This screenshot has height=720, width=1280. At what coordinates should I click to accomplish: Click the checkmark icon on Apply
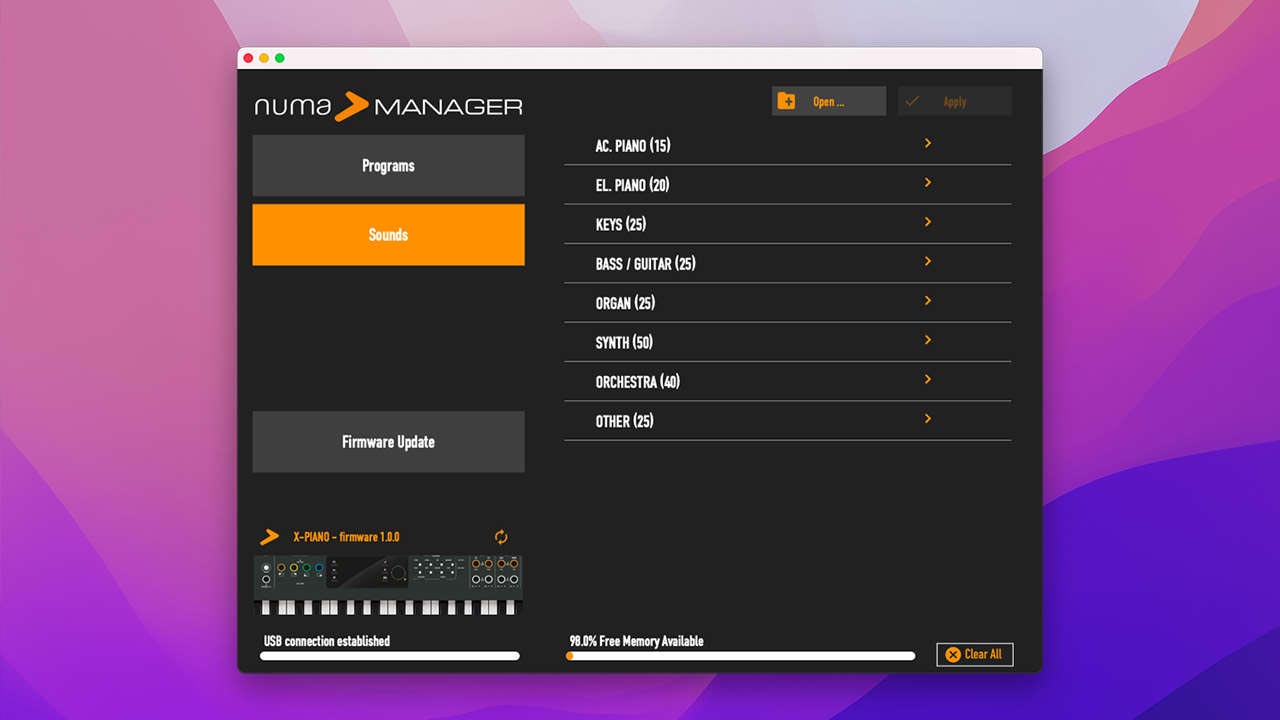(911, 101)
